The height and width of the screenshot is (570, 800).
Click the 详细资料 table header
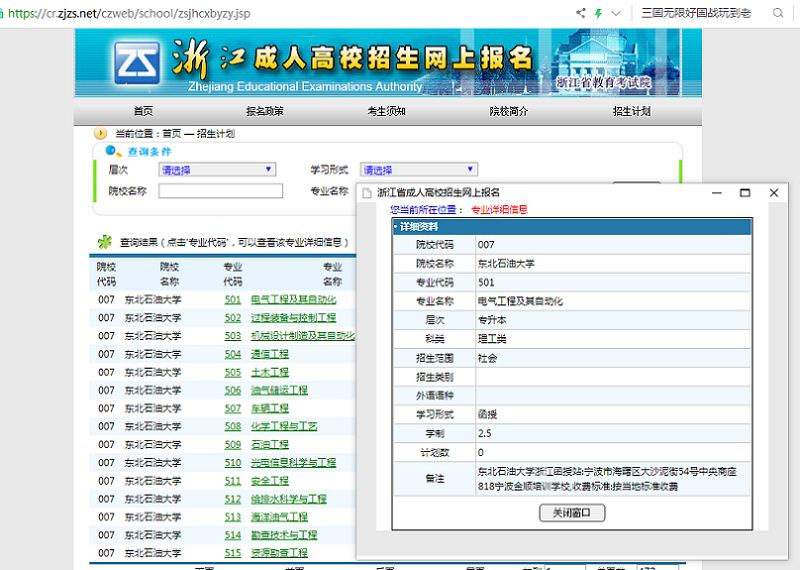[x=572, y=227]
